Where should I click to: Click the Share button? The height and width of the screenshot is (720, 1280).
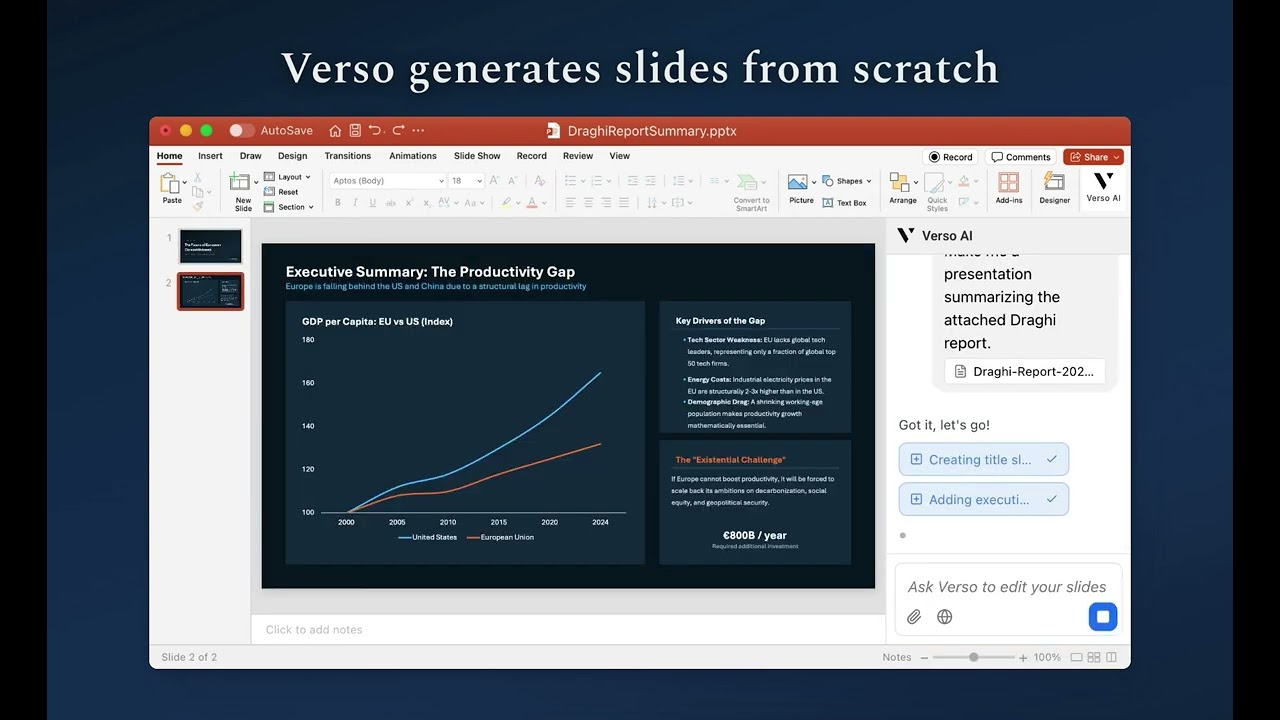1093,157
